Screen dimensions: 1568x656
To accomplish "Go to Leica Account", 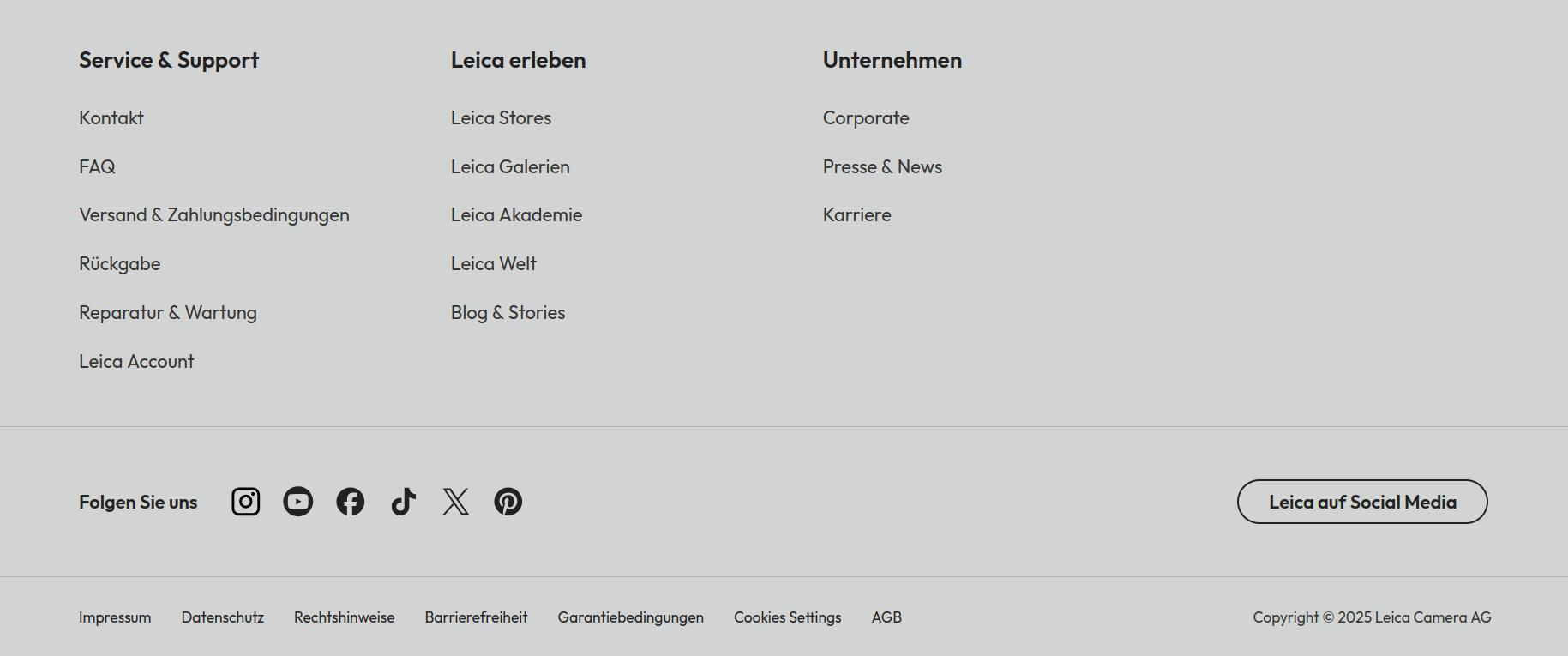I will point(136,362).
